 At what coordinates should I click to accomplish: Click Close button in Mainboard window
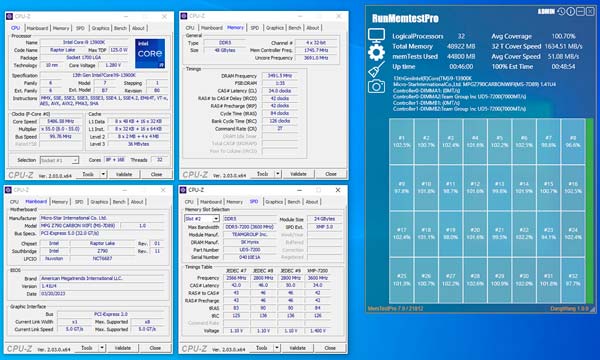coord(155,348)
